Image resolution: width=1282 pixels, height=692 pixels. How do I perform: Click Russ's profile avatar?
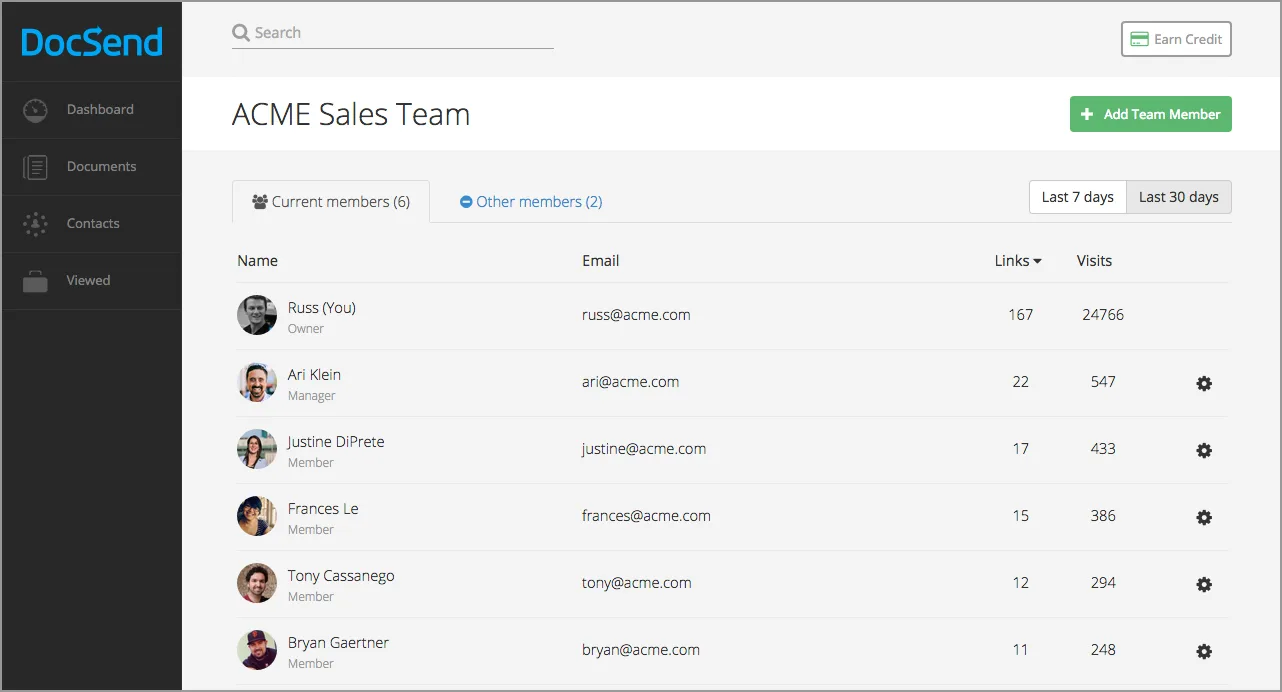257,315
